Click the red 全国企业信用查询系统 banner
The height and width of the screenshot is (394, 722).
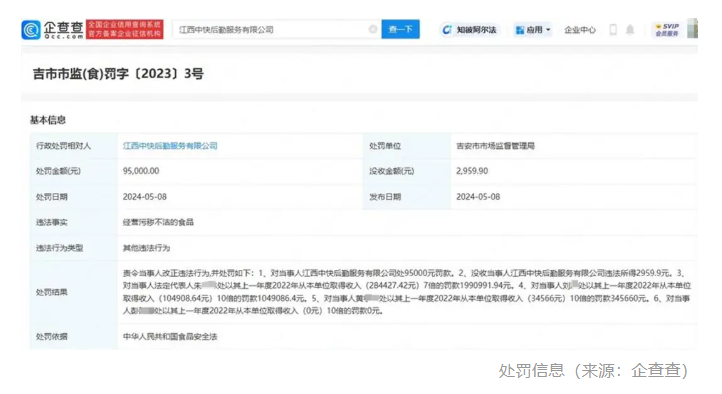(x=124, y=29)
